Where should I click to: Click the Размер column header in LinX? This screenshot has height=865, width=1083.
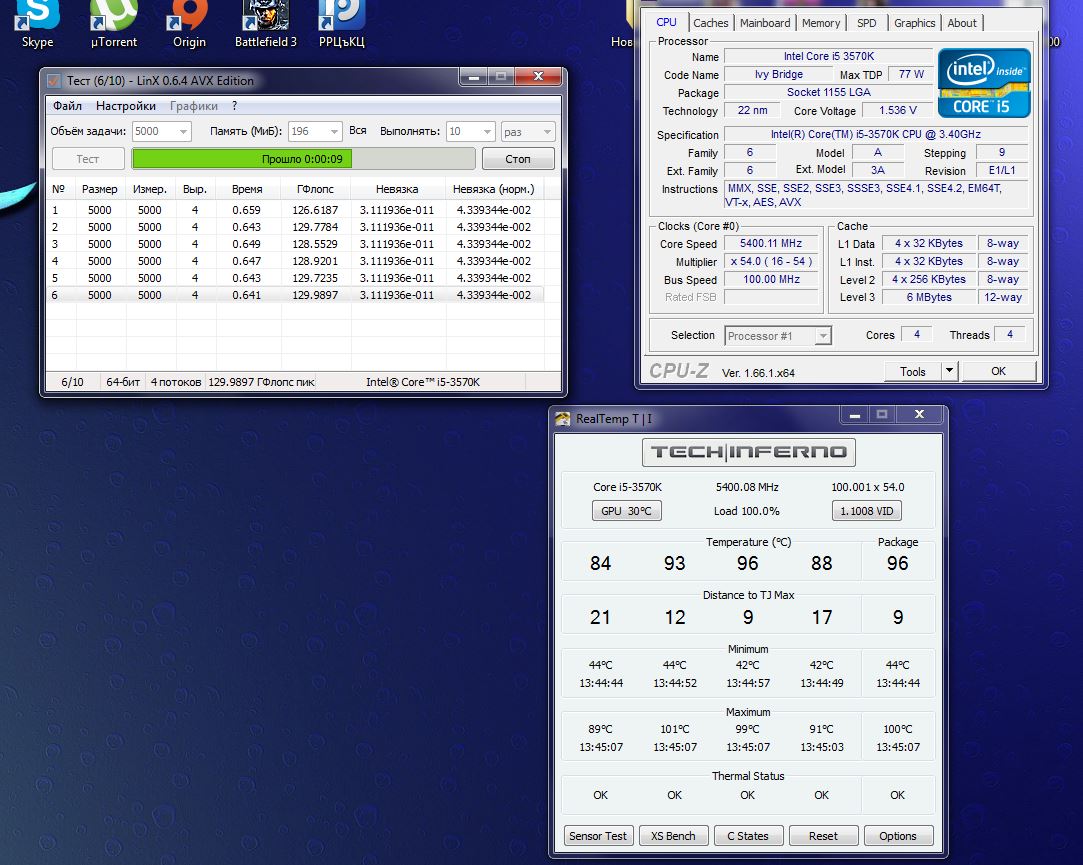(x=99, y=189)
